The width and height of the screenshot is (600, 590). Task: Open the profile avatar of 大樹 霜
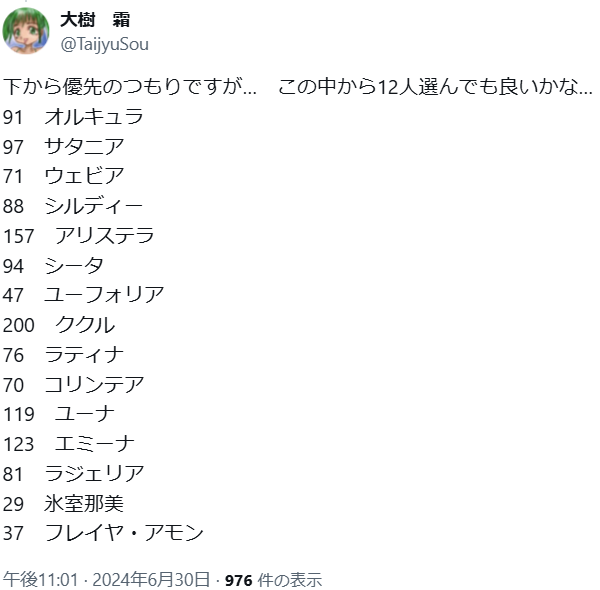pos(26,31)
